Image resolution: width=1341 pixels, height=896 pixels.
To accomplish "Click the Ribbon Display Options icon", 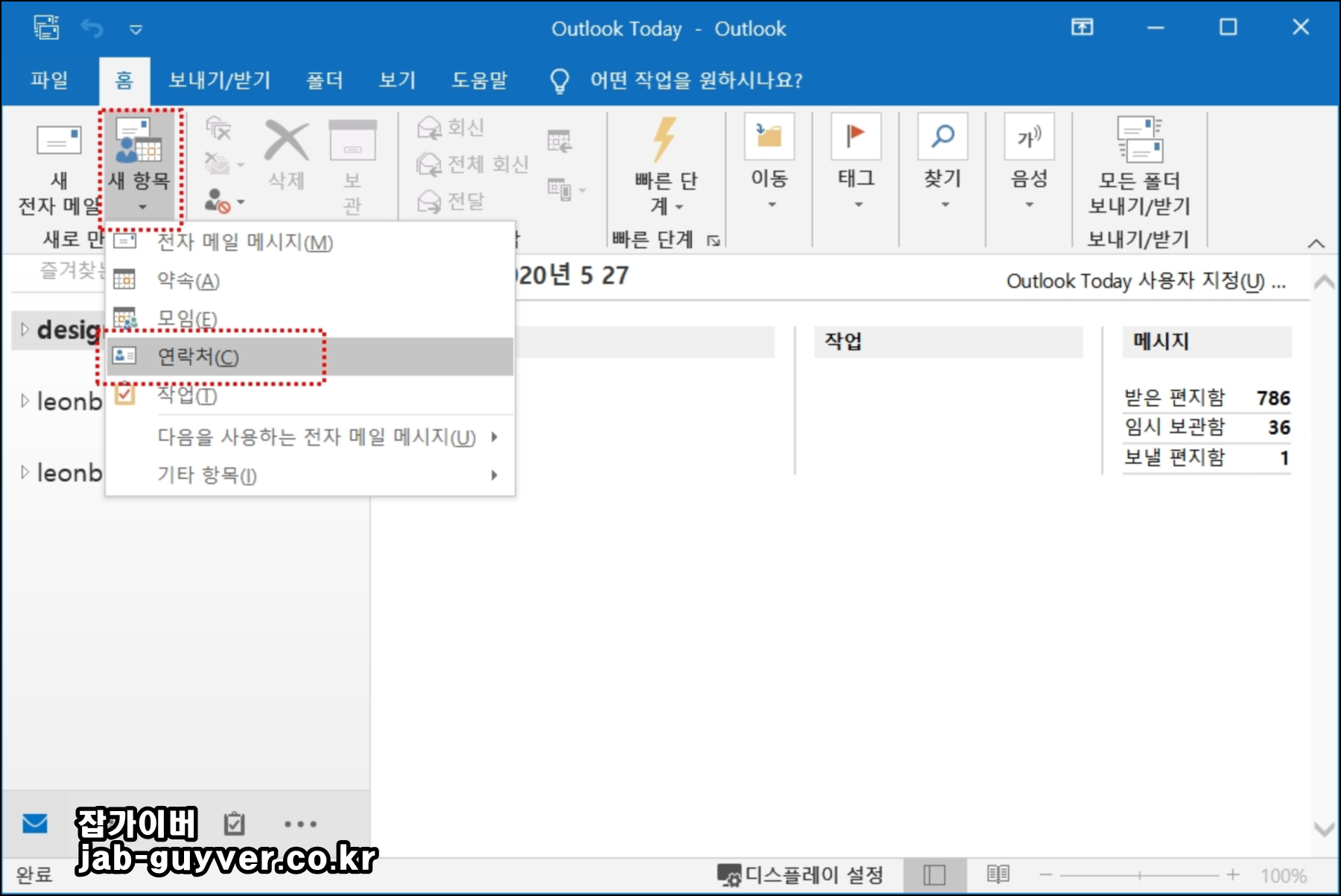I will click(x=1082, y=28).
